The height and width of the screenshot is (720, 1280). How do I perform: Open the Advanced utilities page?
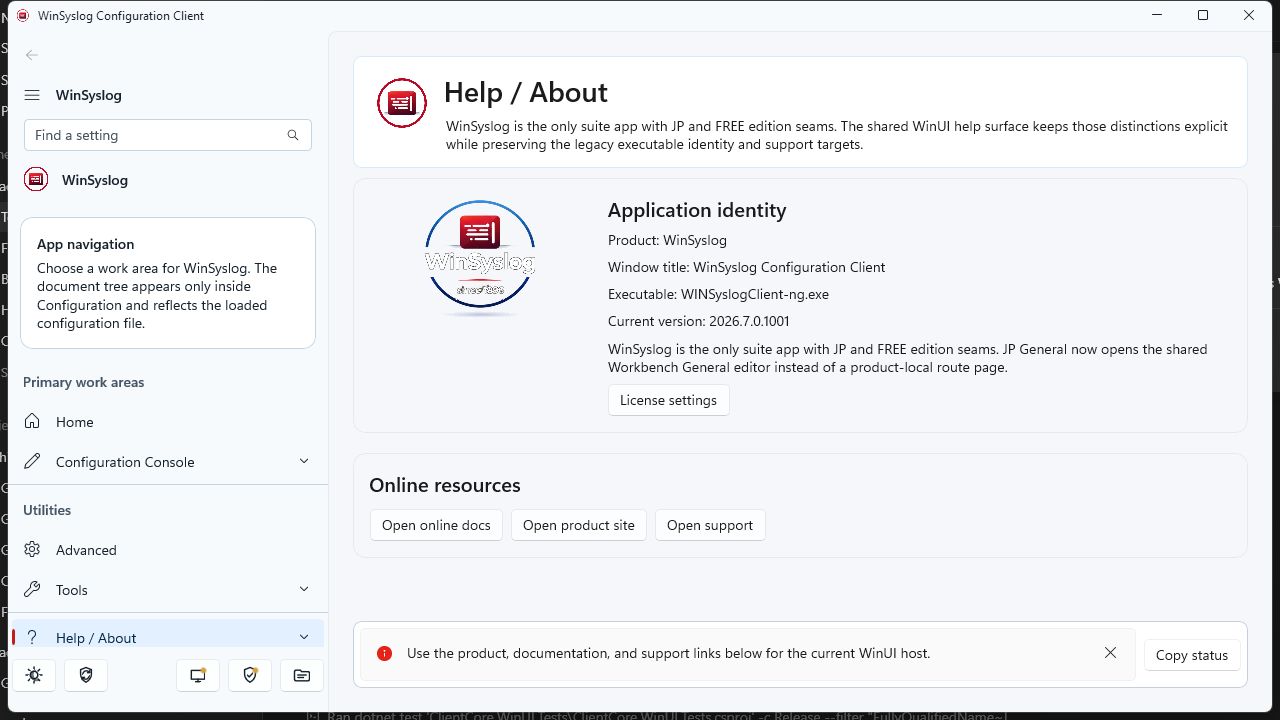[168, 550]
